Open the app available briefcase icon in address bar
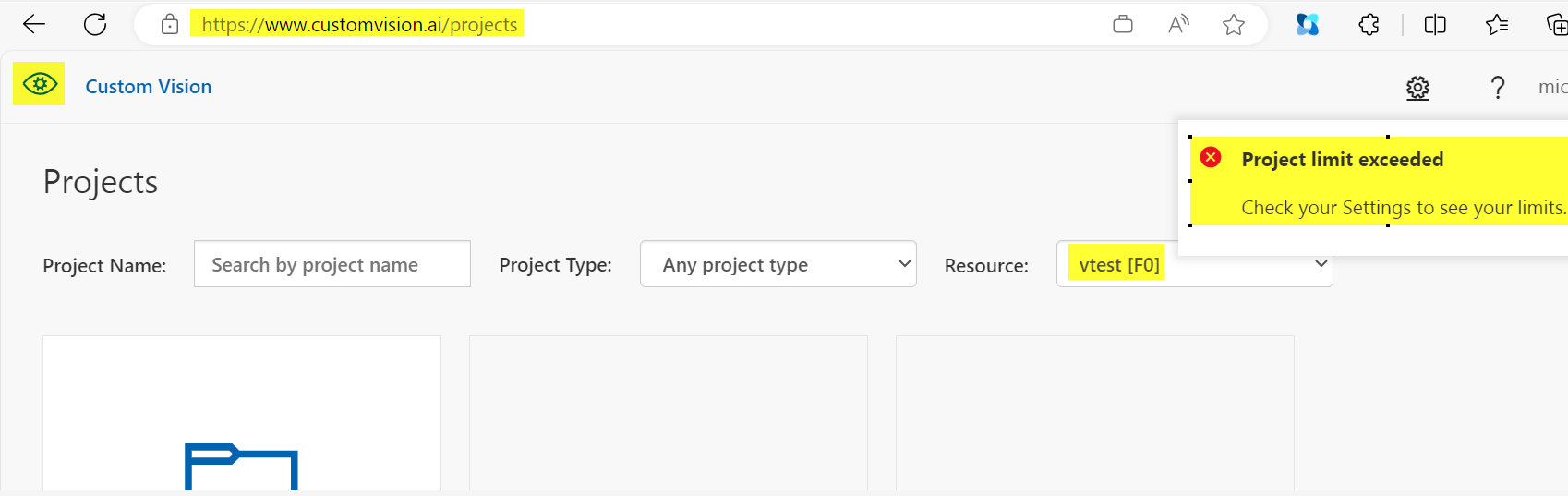The width and height of the screenshot is (1568, 496). (1123, 25)
